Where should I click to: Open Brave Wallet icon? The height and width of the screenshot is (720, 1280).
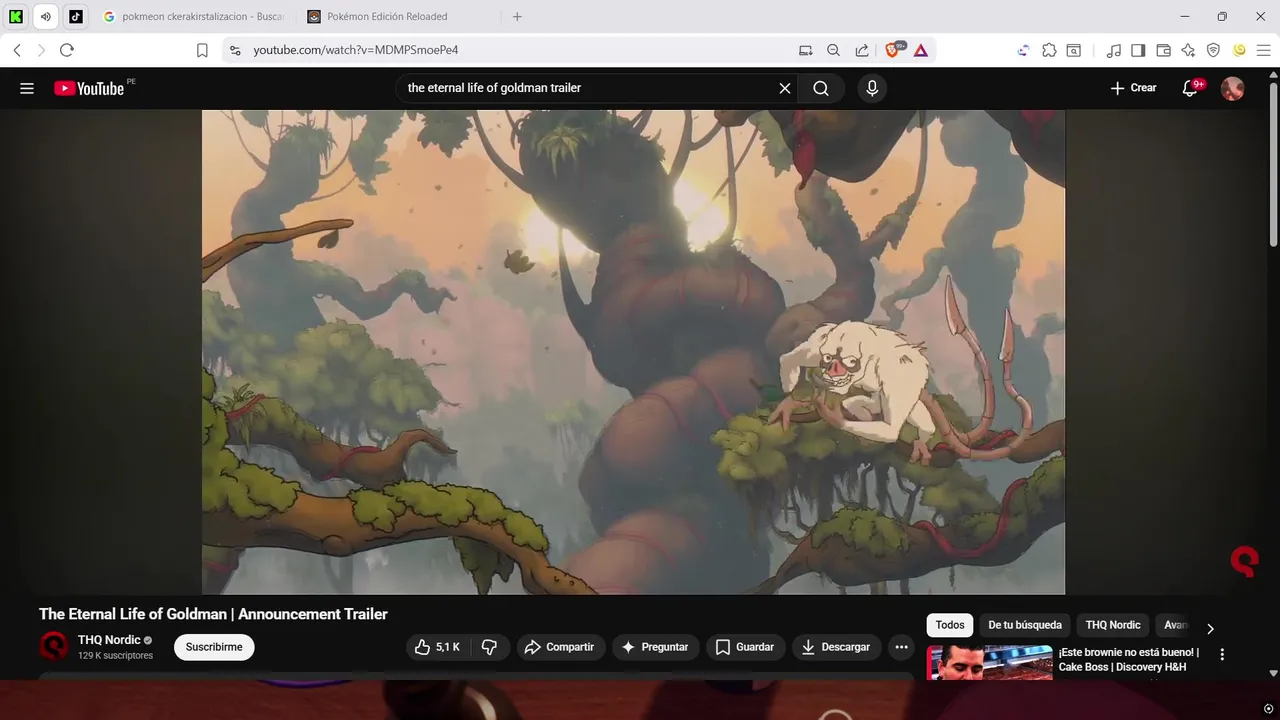click(1163, 50)
